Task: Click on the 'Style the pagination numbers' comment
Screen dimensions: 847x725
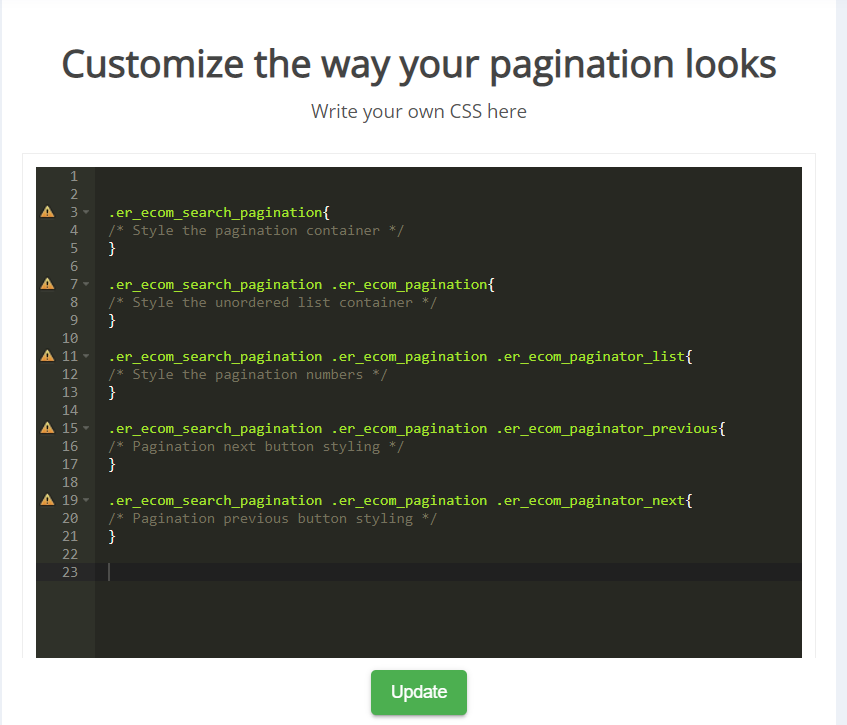Action: coord(248,375)
